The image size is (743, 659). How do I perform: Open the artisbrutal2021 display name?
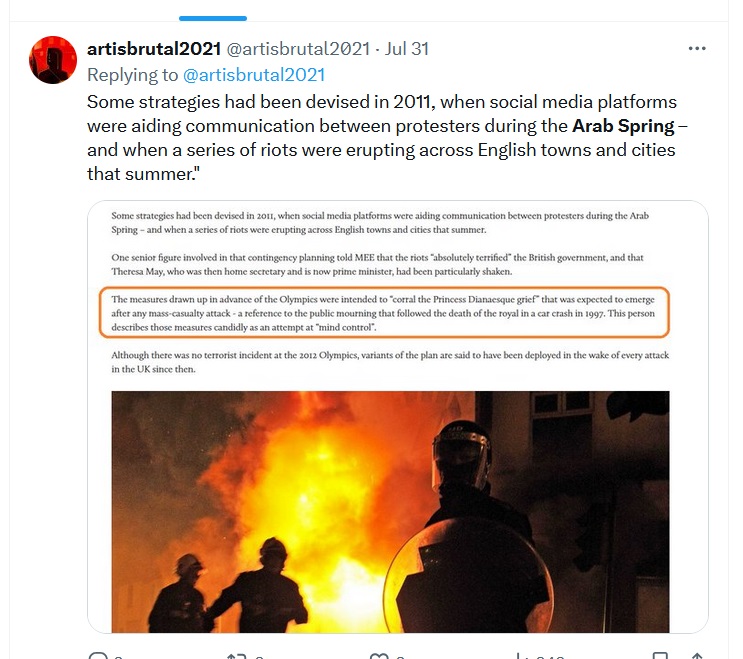[154, 49]
